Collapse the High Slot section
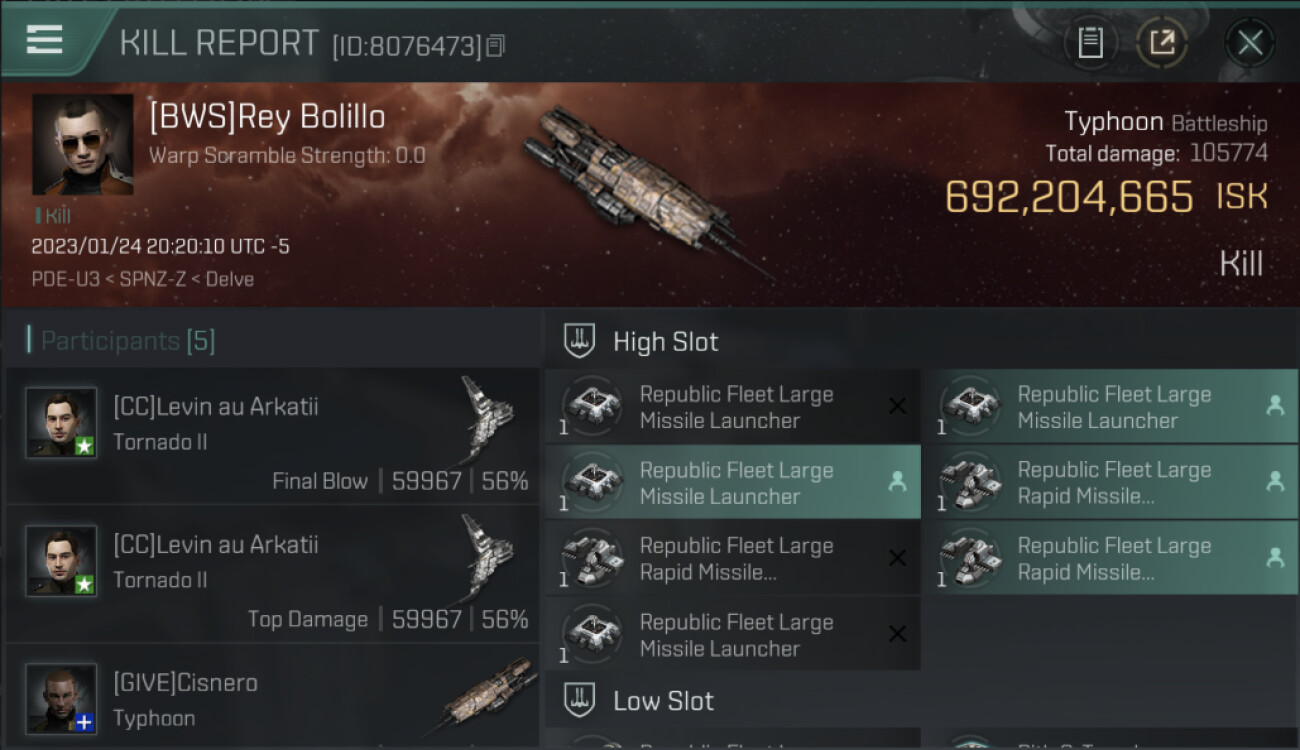 click(665, 341)
